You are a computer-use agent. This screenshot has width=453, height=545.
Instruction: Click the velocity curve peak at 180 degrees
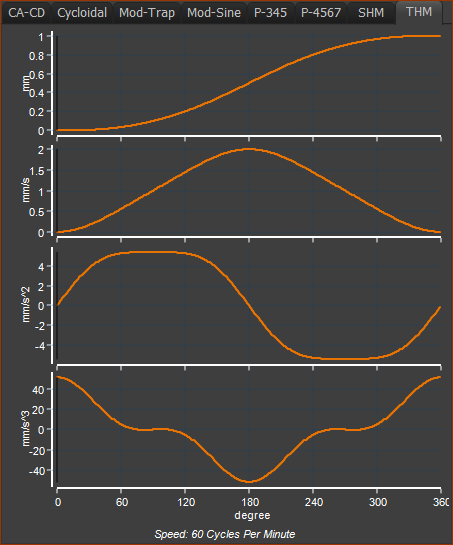[x=249, y=149]
